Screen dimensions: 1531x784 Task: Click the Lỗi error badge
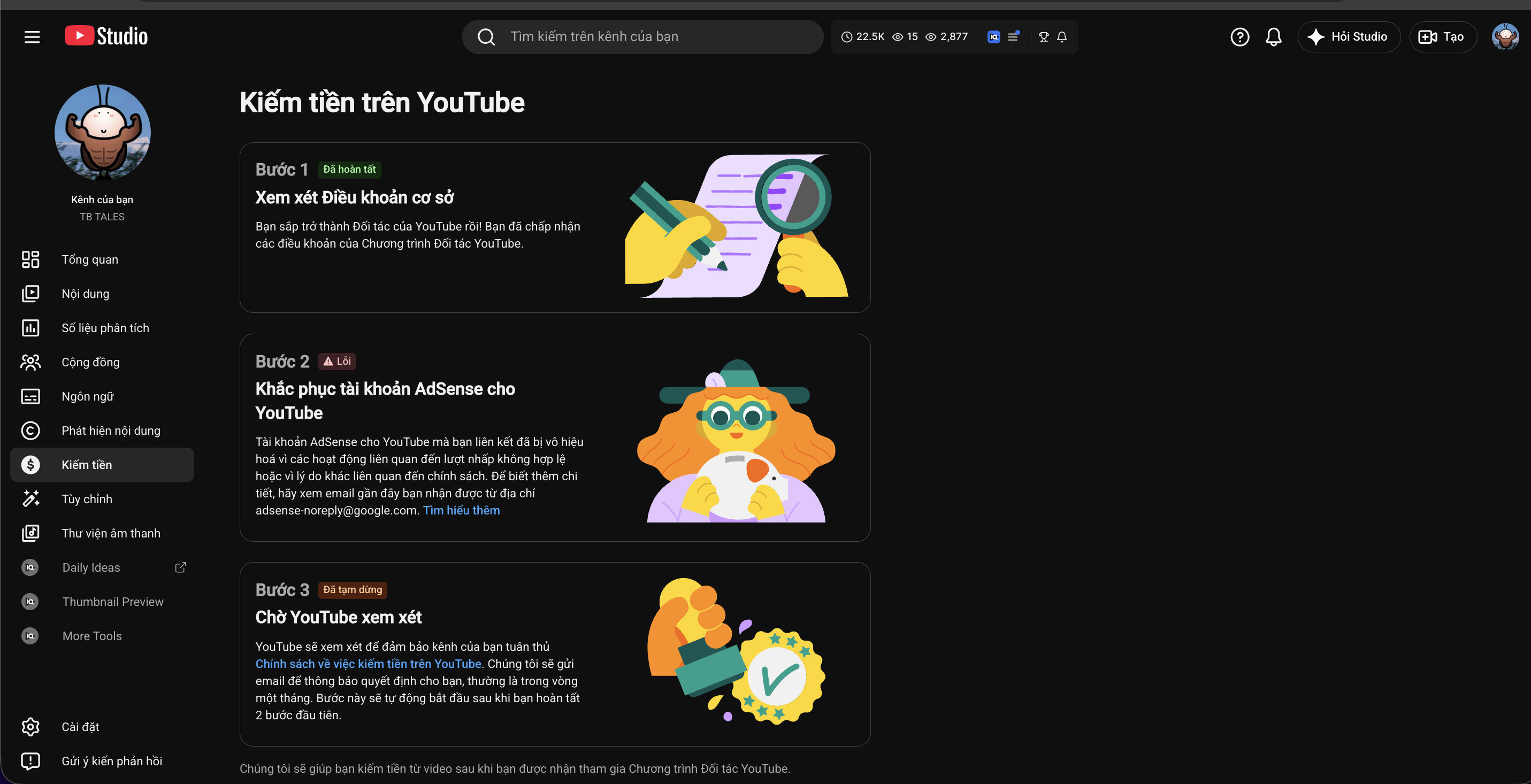(x=337, y=361)
